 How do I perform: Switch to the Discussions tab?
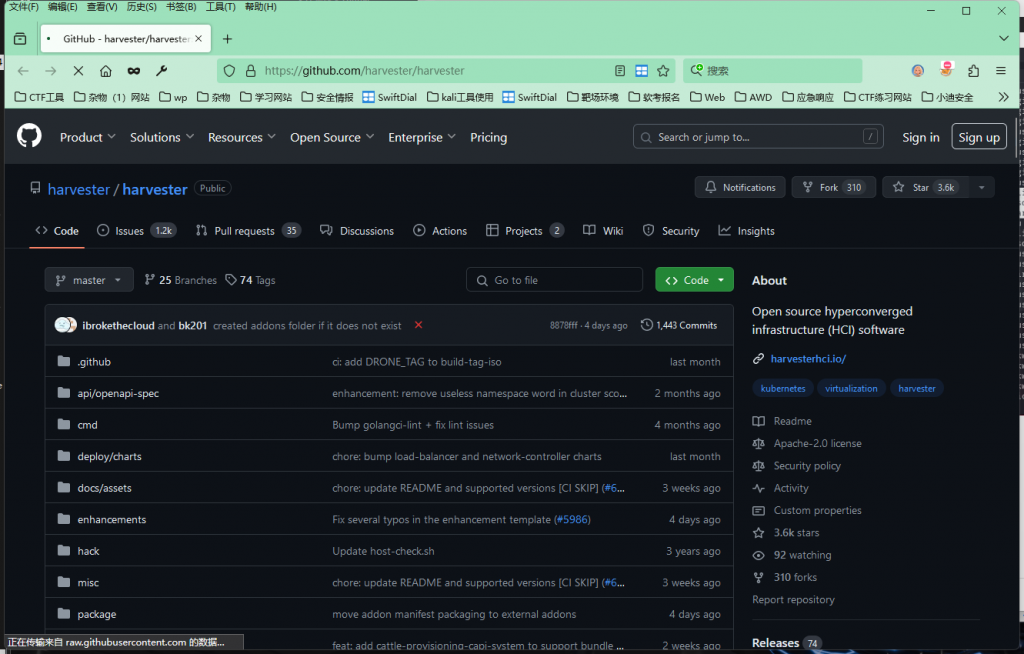click(x=357, y=231)
